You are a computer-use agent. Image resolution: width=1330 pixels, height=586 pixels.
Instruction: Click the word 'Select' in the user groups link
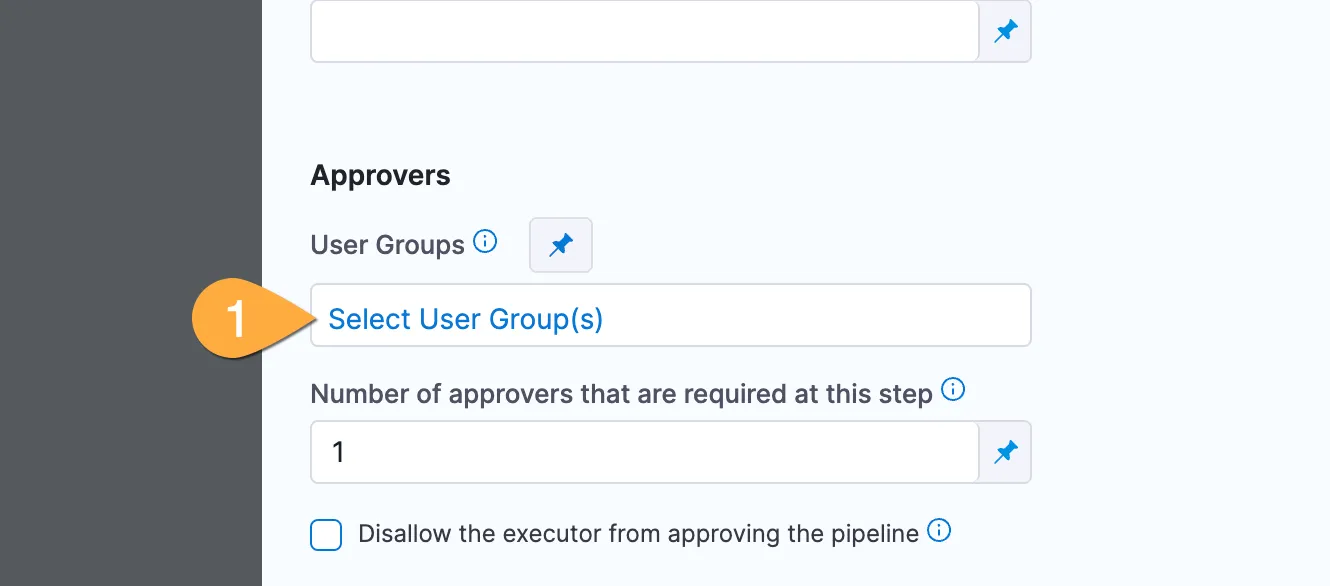pos(356,319)
